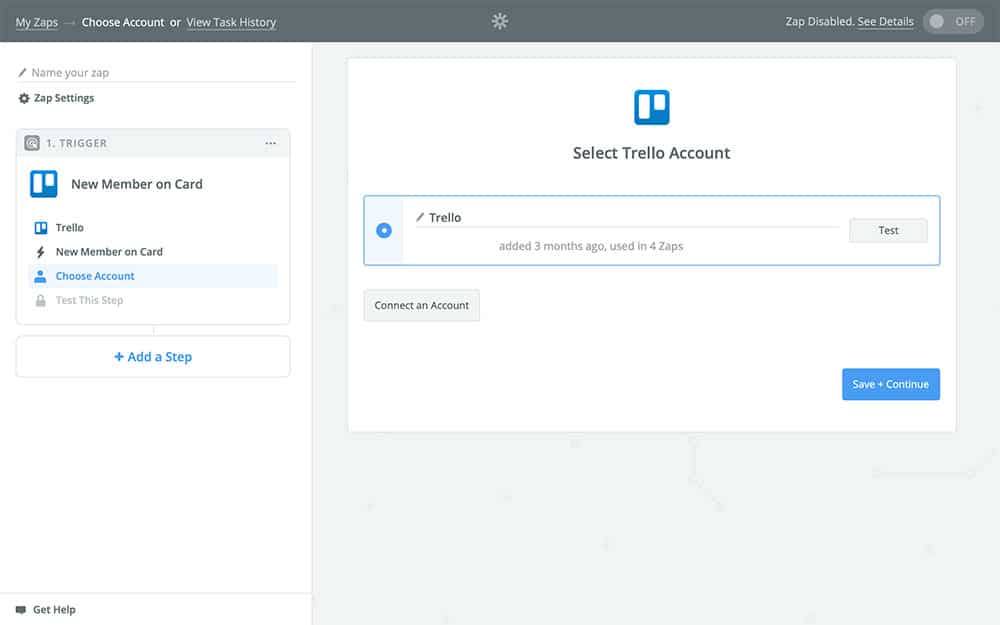Select the Trello account radio button
Image resolution: width=1000 pixels, height=625 pixels.
384,230
